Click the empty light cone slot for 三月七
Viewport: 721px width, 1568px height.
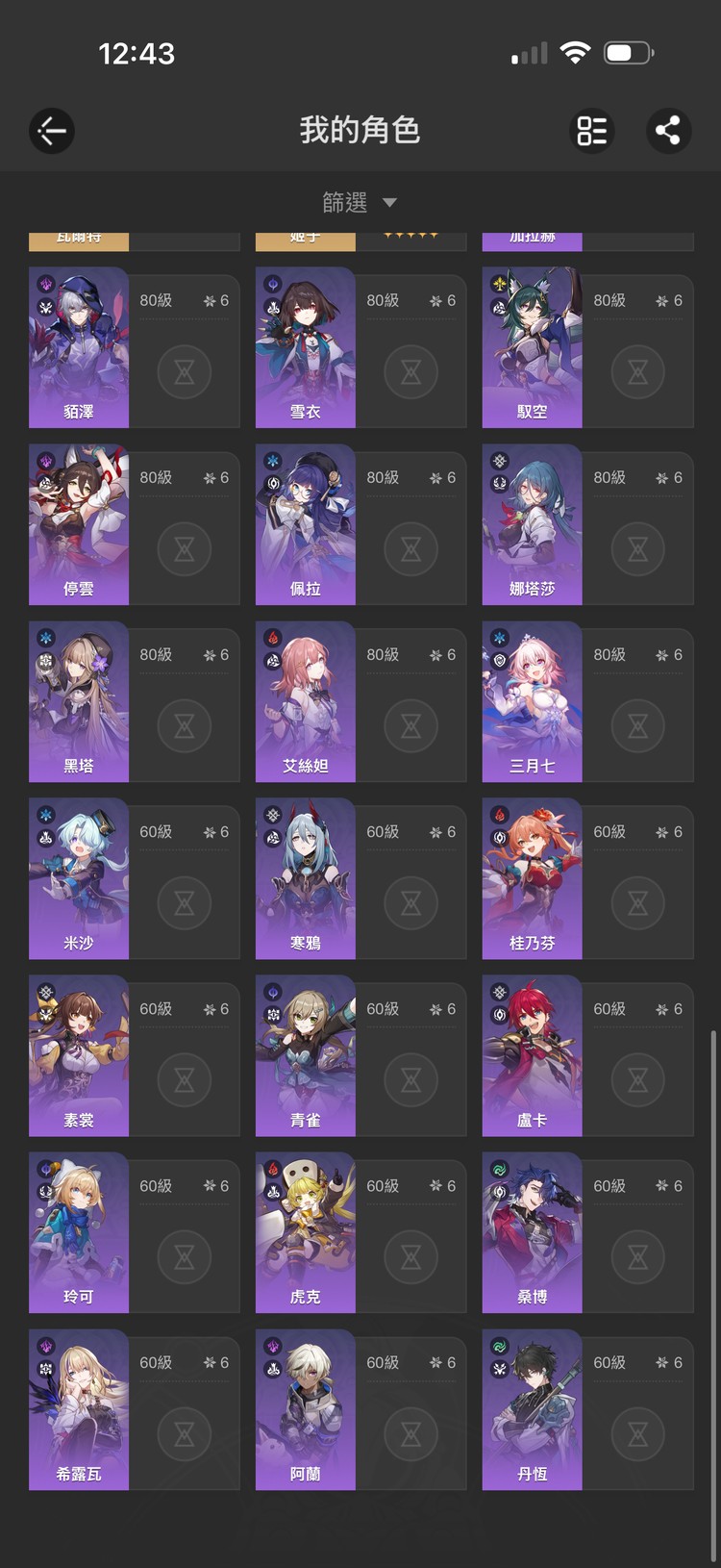(x=638, y=725)
